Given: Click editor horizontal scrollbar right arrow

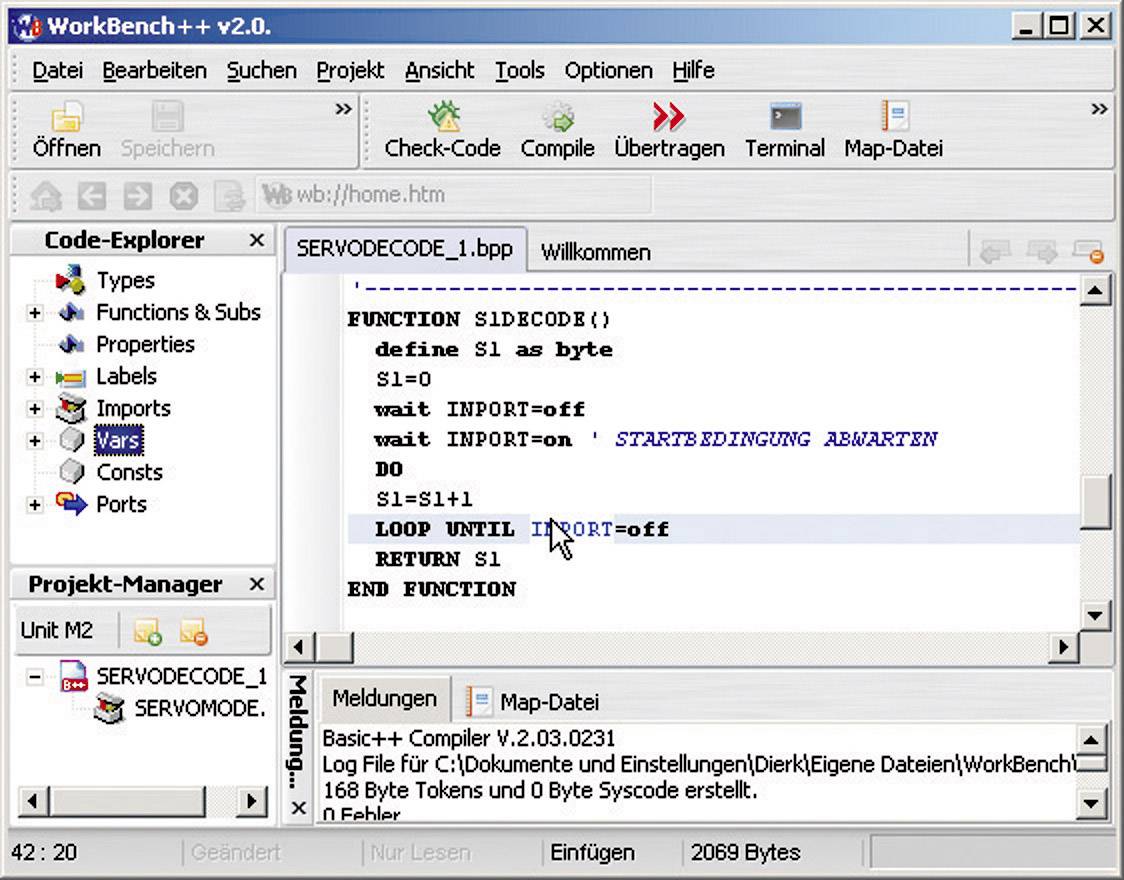Looking at the screenshot, I should tap(1065, 647).
